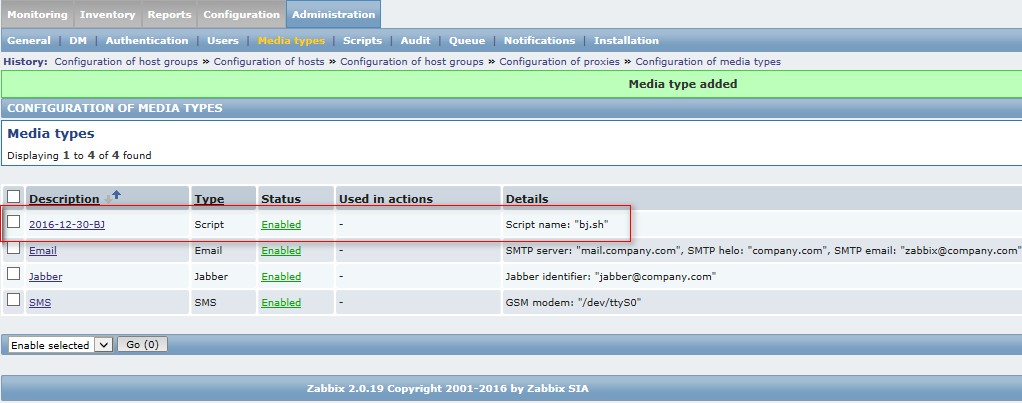Toggle the select-all checkbox in table header
This screenshot has height=403, width=1022.
[13, 196]
